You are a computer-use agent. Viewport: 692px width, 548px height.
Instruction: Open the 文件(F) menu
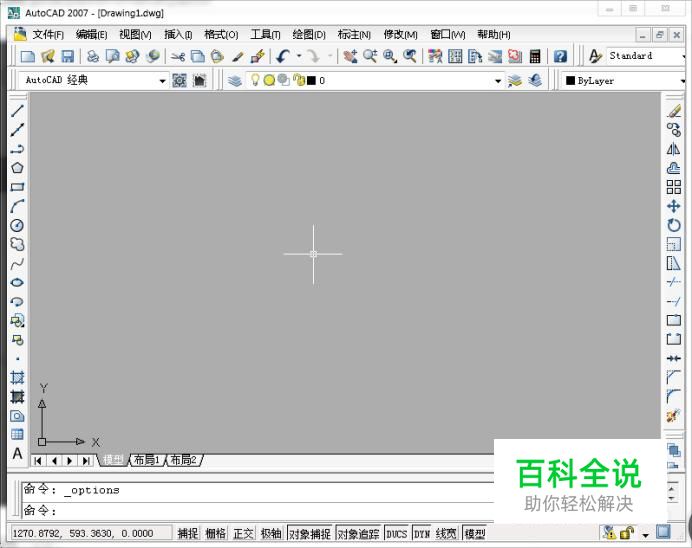48,34
